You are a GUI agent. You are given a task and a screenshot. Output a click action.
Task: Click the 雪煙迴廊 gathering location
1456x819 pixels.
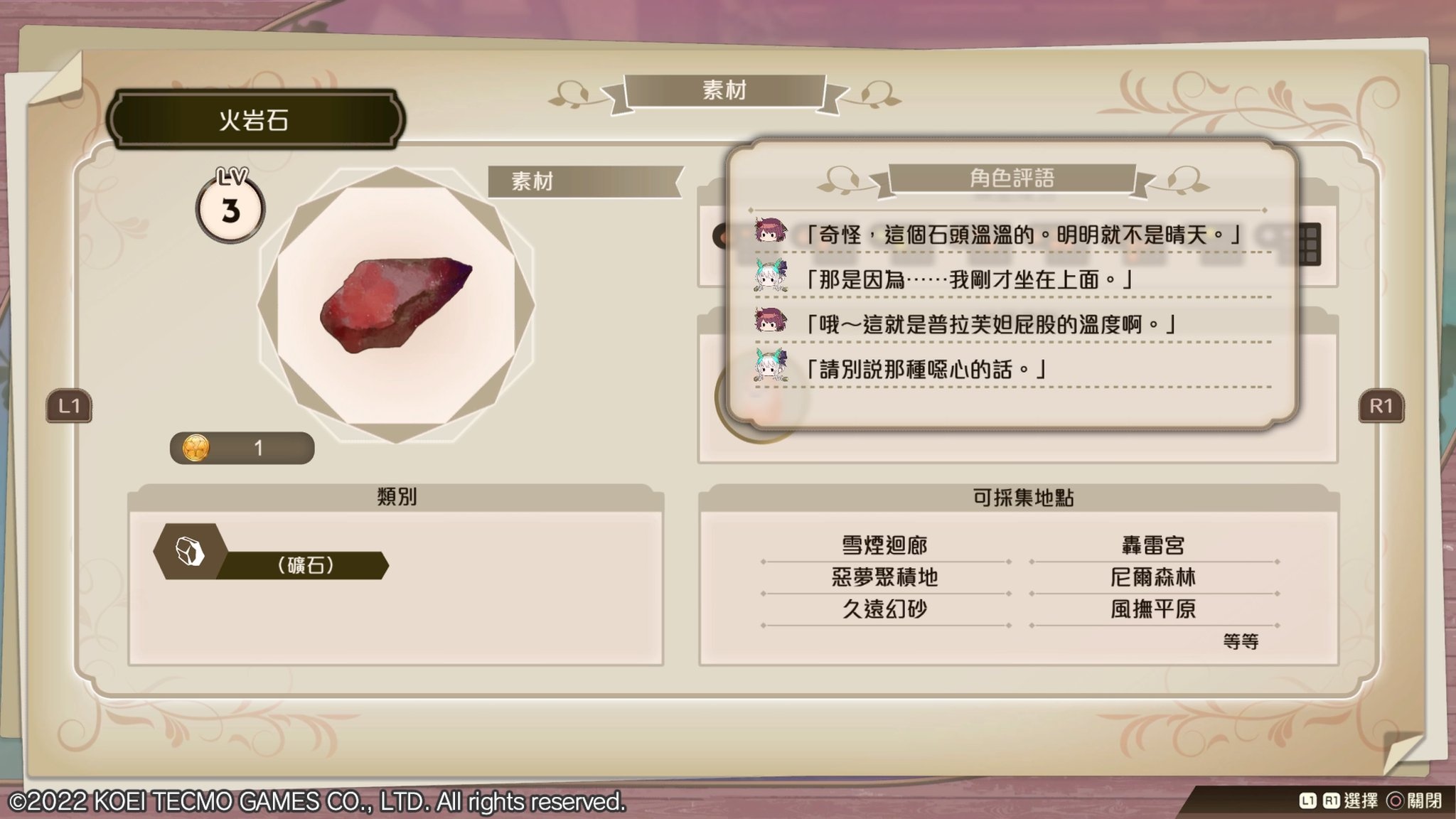[885, 545]
